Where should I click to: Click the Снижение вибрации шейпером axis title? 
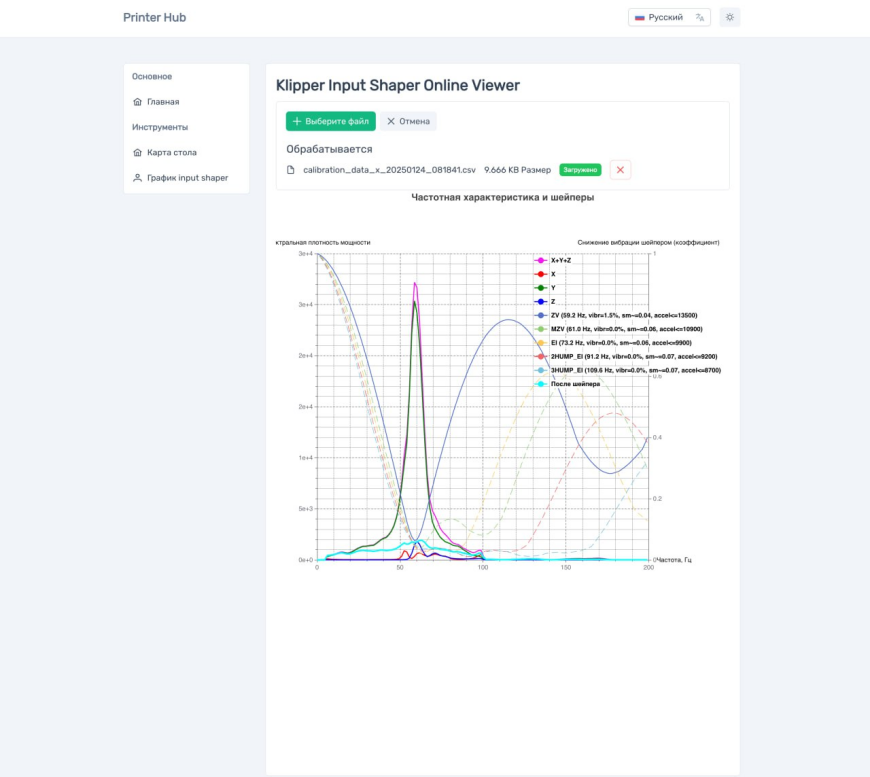(648, 243)
